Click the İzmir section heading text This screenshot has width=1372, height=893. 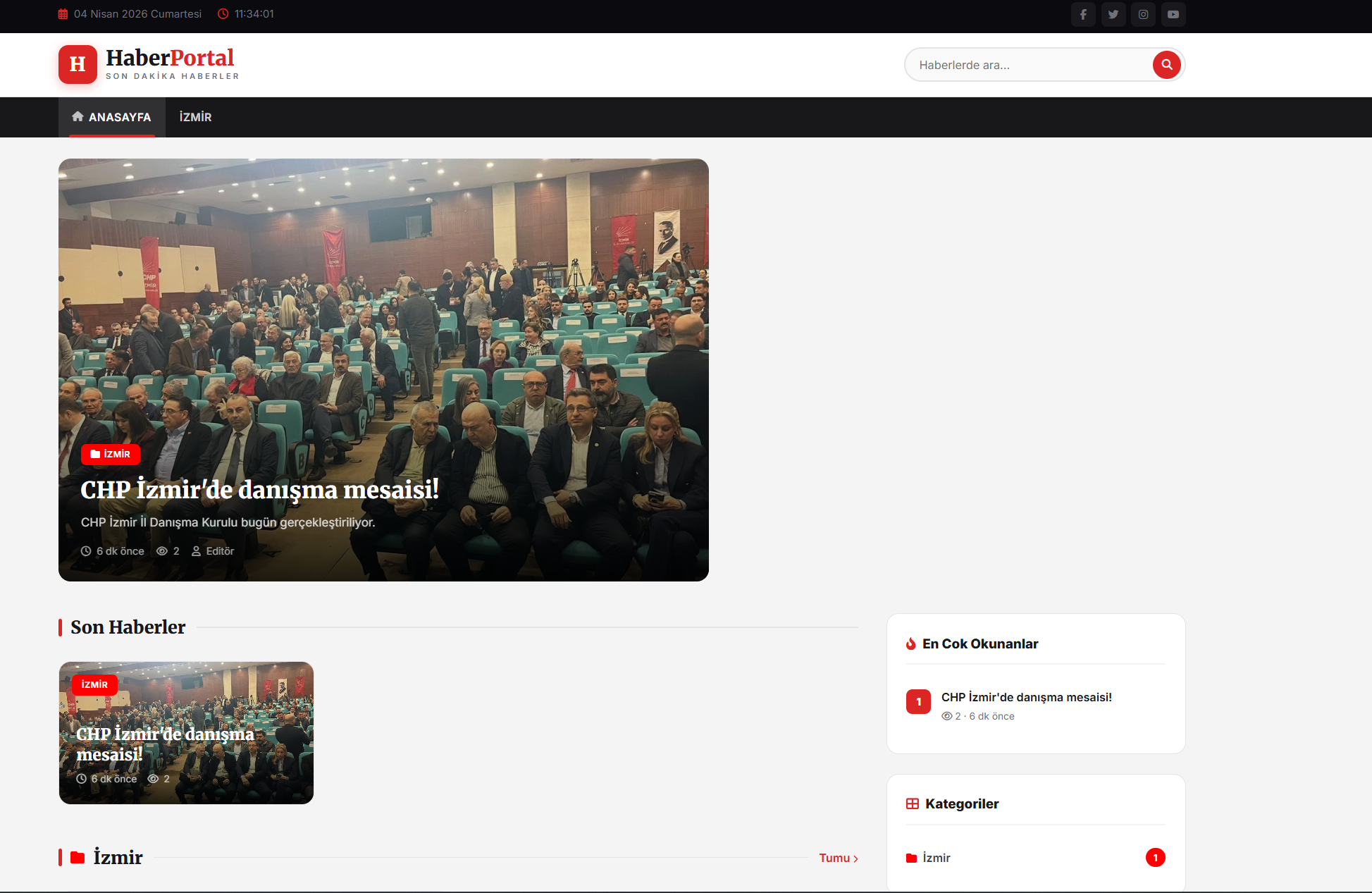point(118,857)
